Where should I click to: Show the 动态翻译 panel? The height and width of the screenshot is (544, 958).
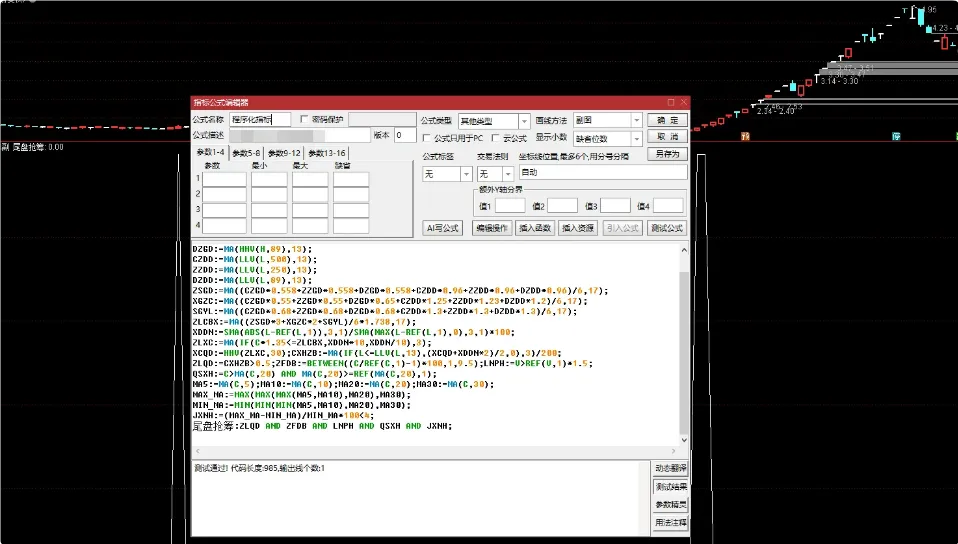[x=671, y=468]
